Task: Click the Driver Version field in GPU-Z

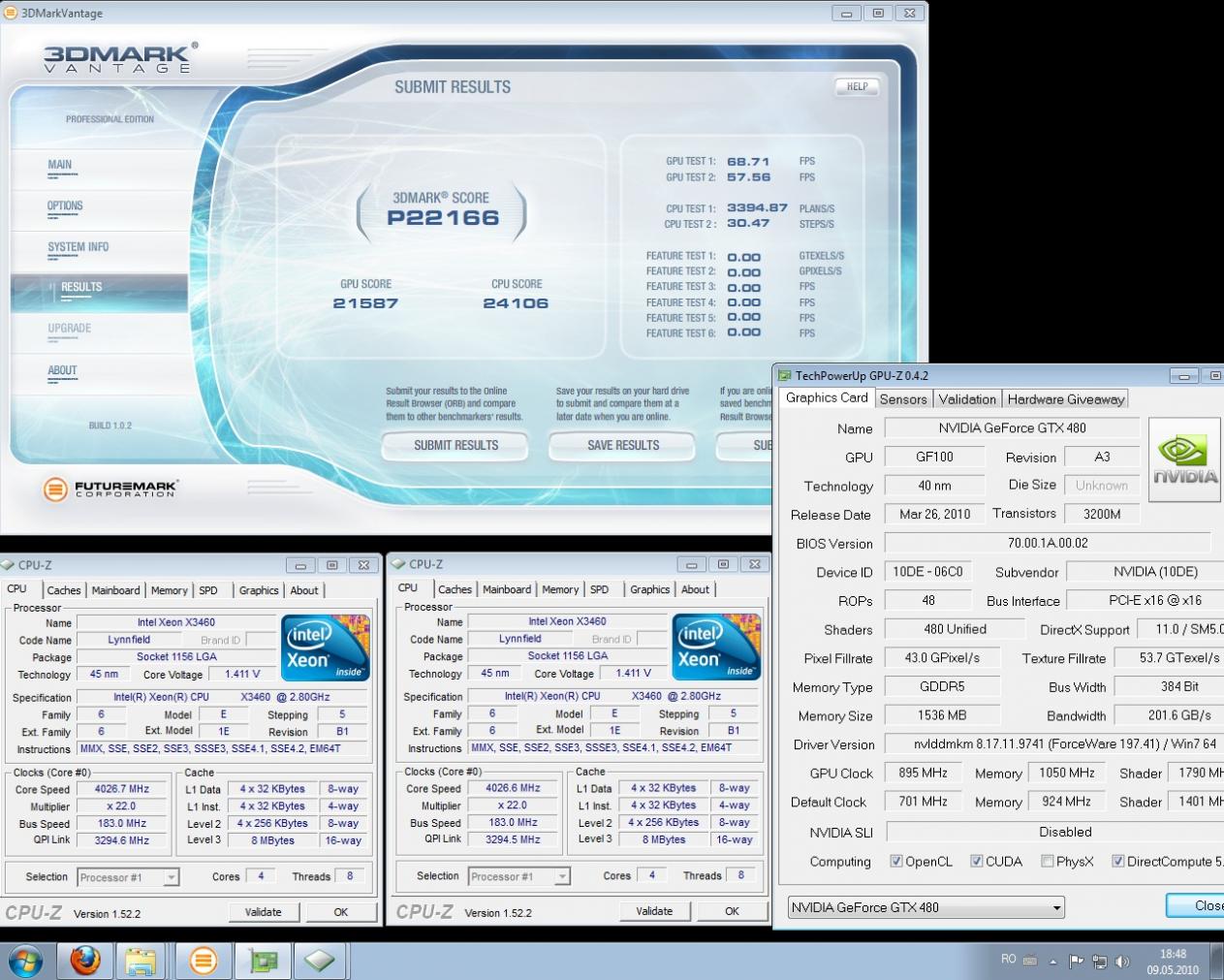Action: (x=1054, y=745)
